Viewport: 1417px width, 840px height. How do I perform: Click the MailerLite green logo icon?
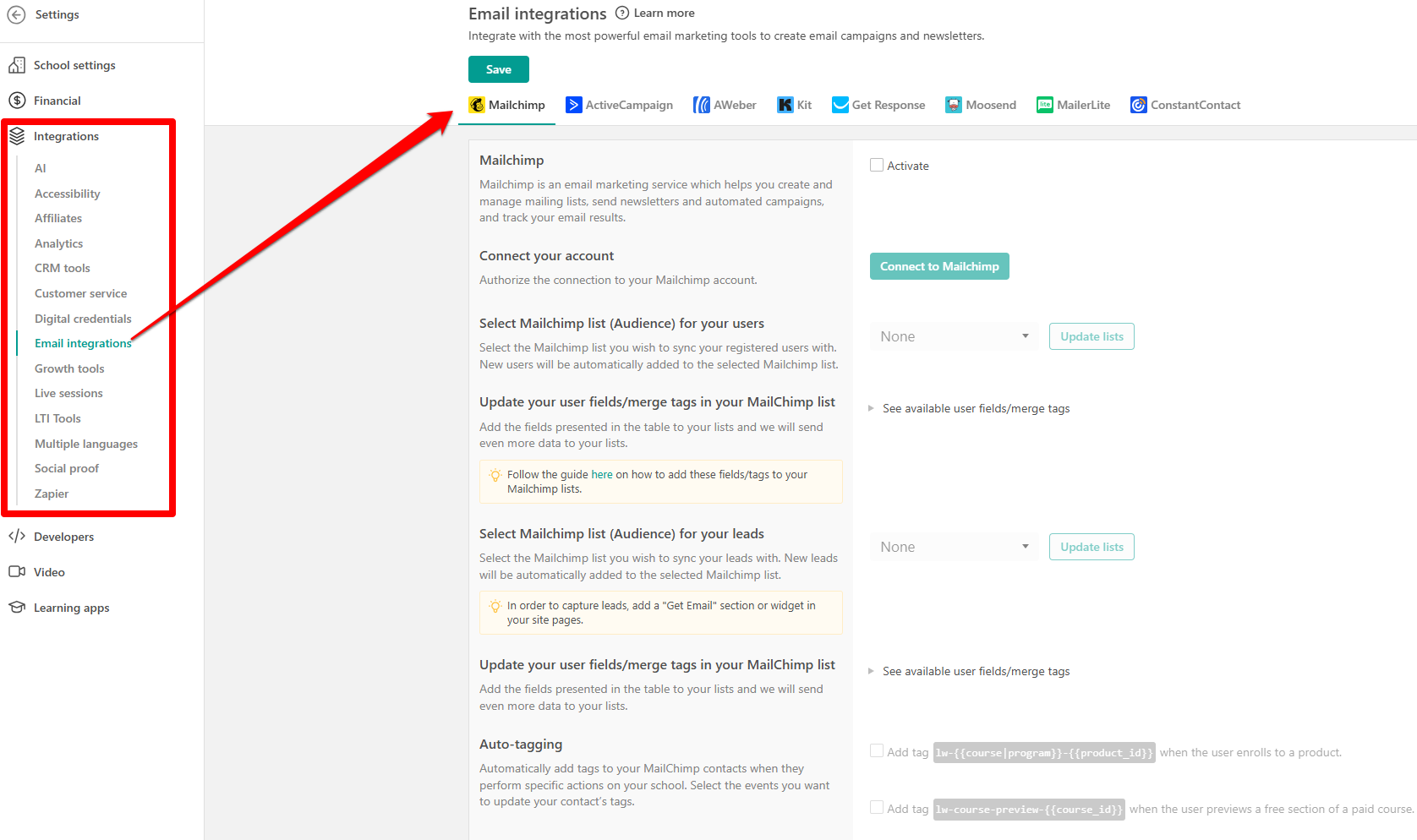point(1045,105)
